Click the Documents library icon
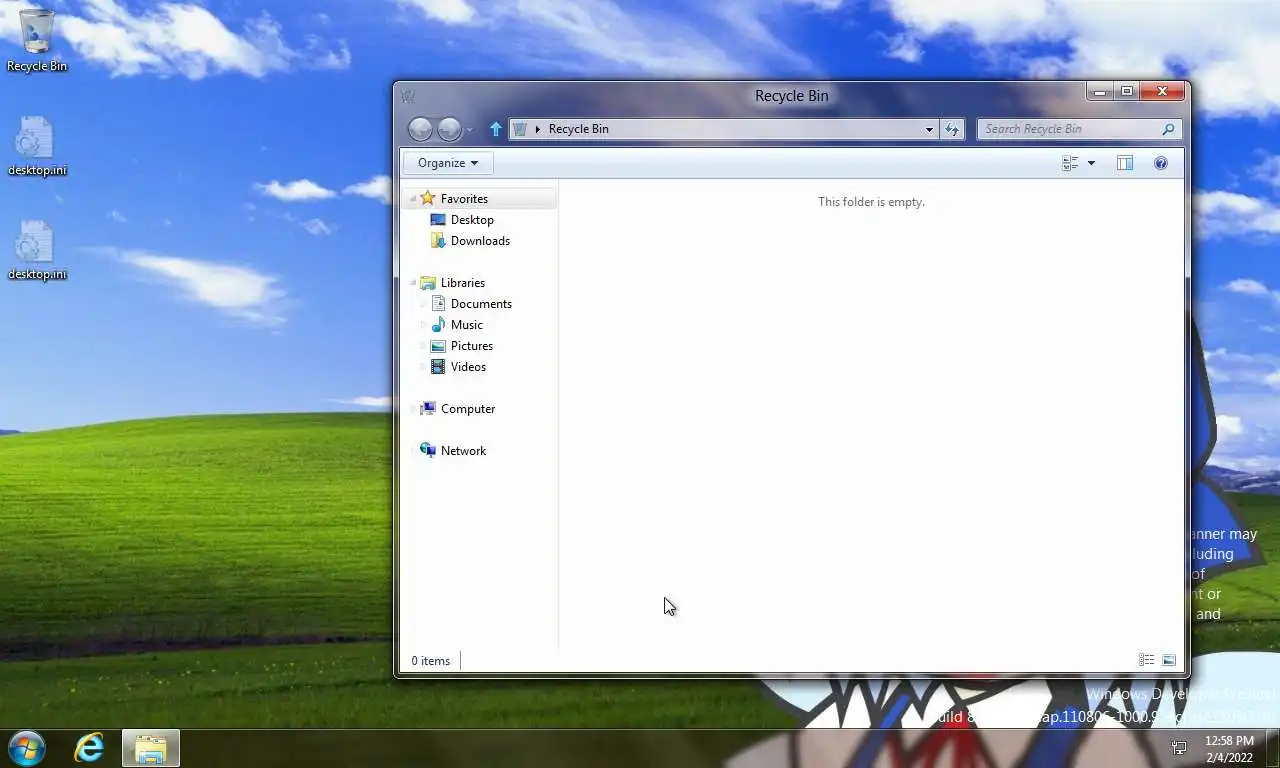Screen dimensions: 1280x768 pos(438,304)
